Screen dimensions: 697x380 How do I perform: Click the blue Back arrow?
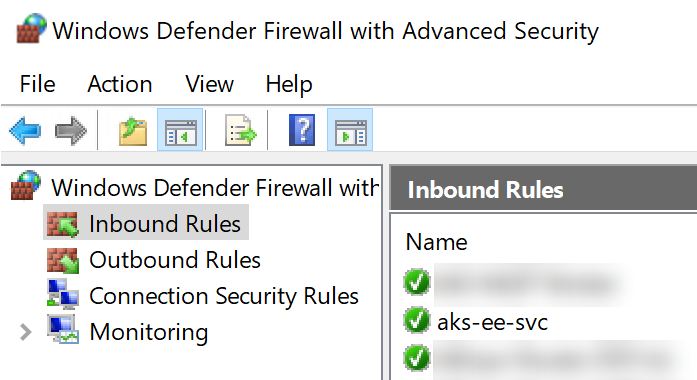point(25,131)
